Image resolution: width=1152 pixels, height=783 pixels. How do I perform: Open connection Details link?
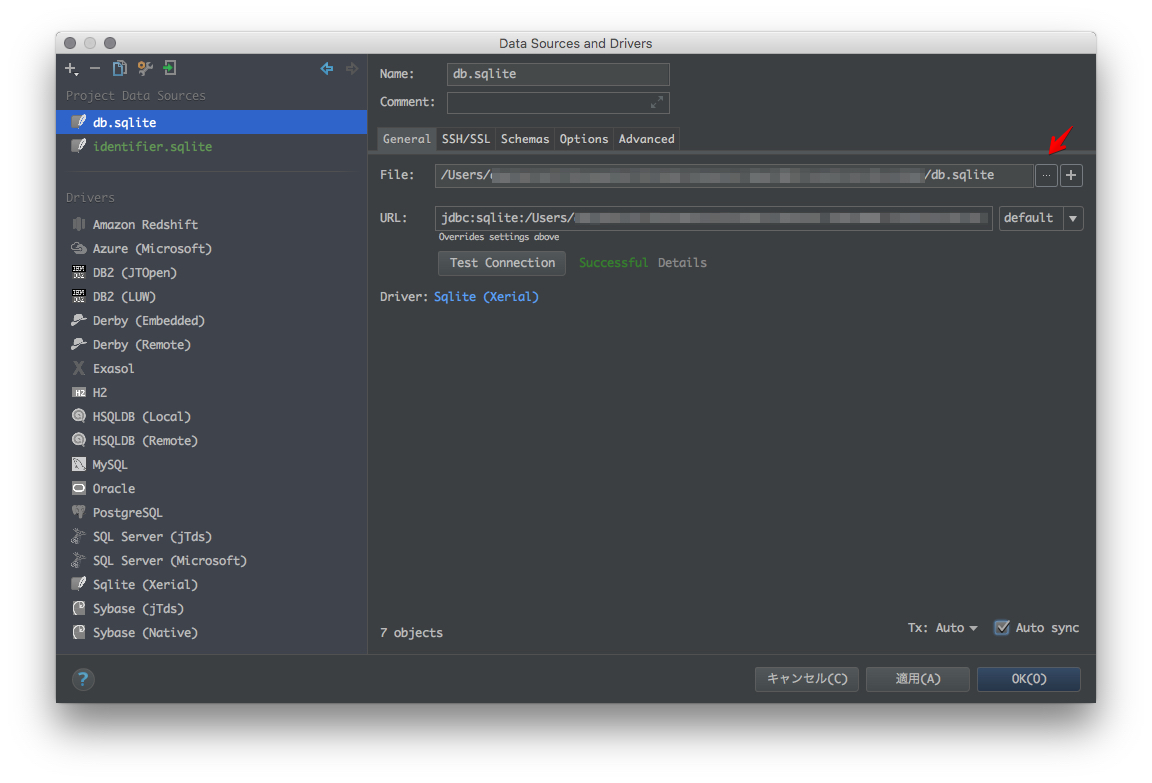682,263
